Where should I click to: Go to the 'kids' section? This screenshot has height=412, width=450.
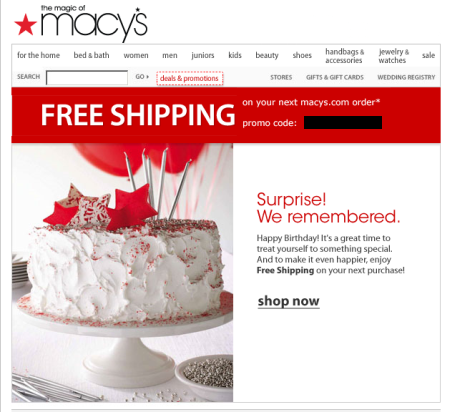235,55
